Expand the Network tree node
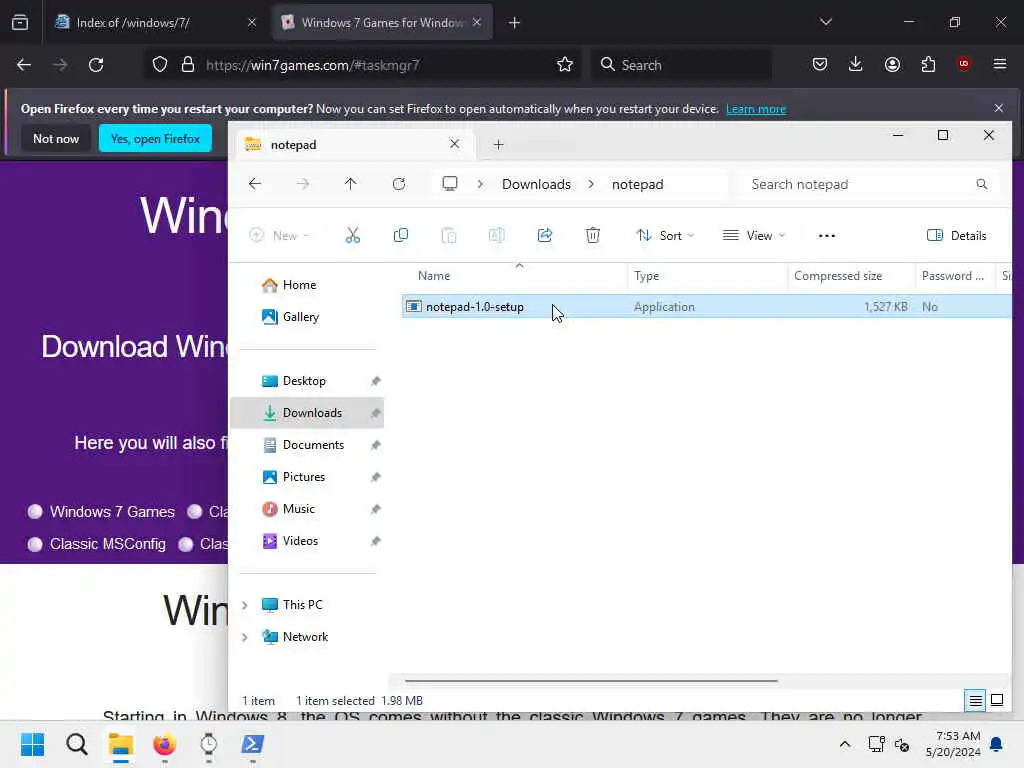This screenshot has width=1024, height=768. [245, 637]
